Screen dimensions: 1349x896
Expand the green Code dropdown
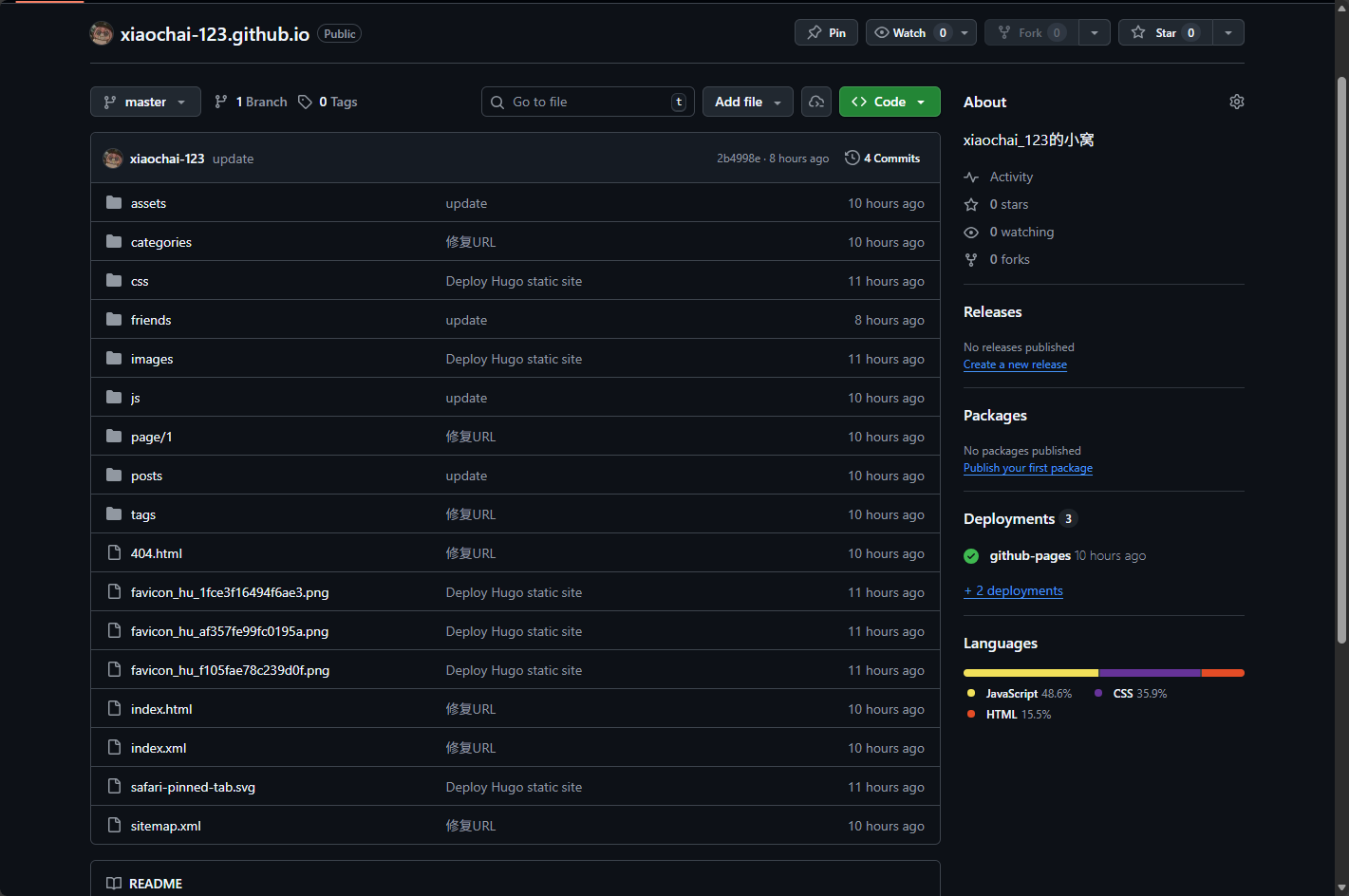pos(890,102)
